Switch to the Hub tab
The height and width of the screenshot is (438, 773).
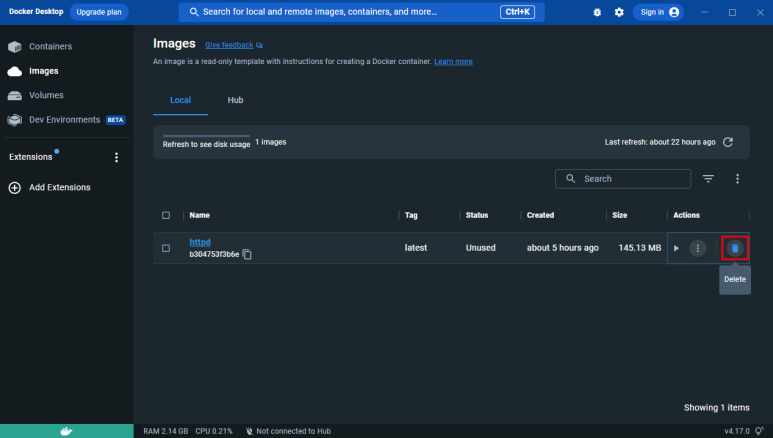235,100
